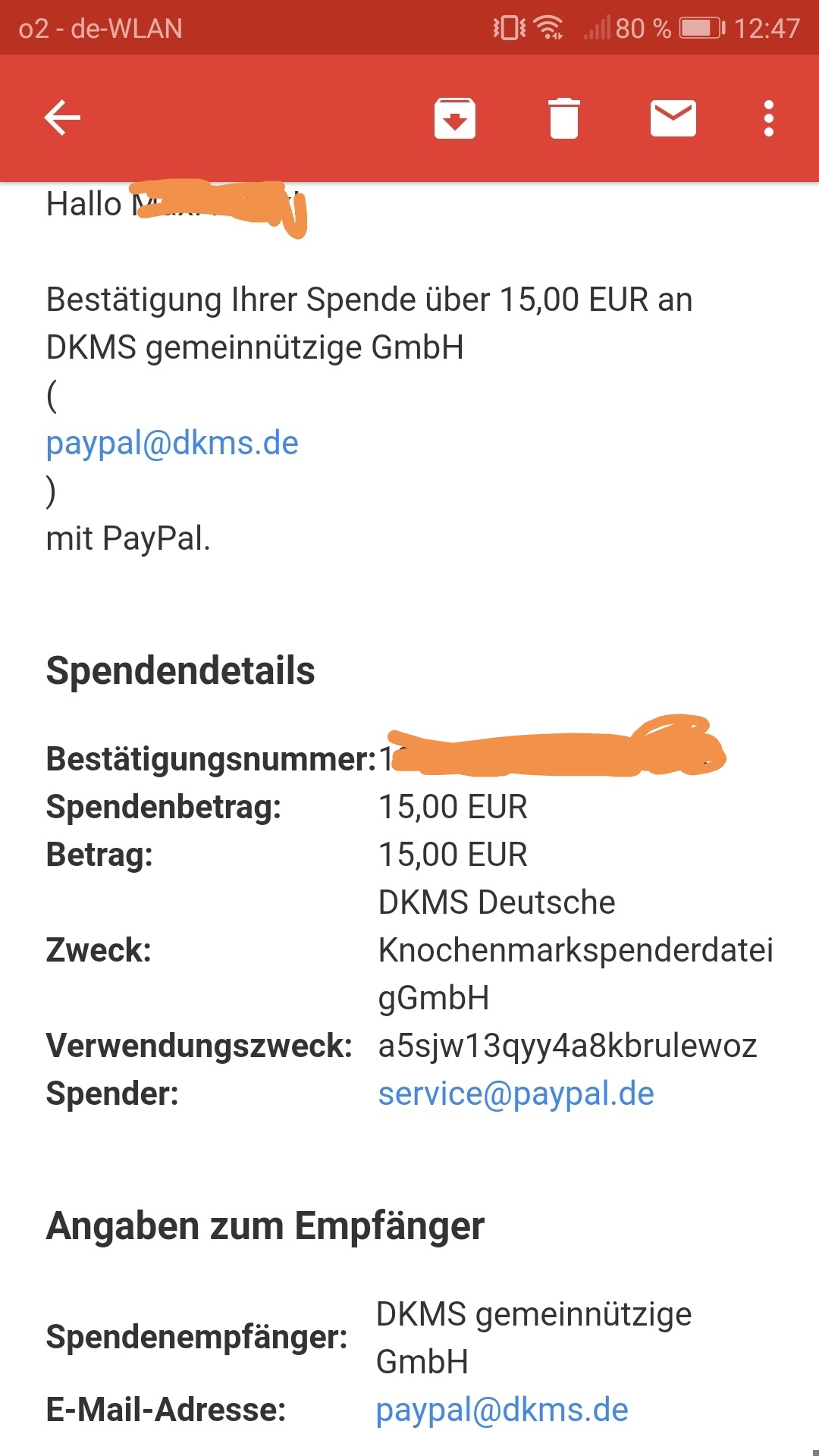
Task: Tap the Wi-Fi indicator in status bar
Action: point(548,28)
